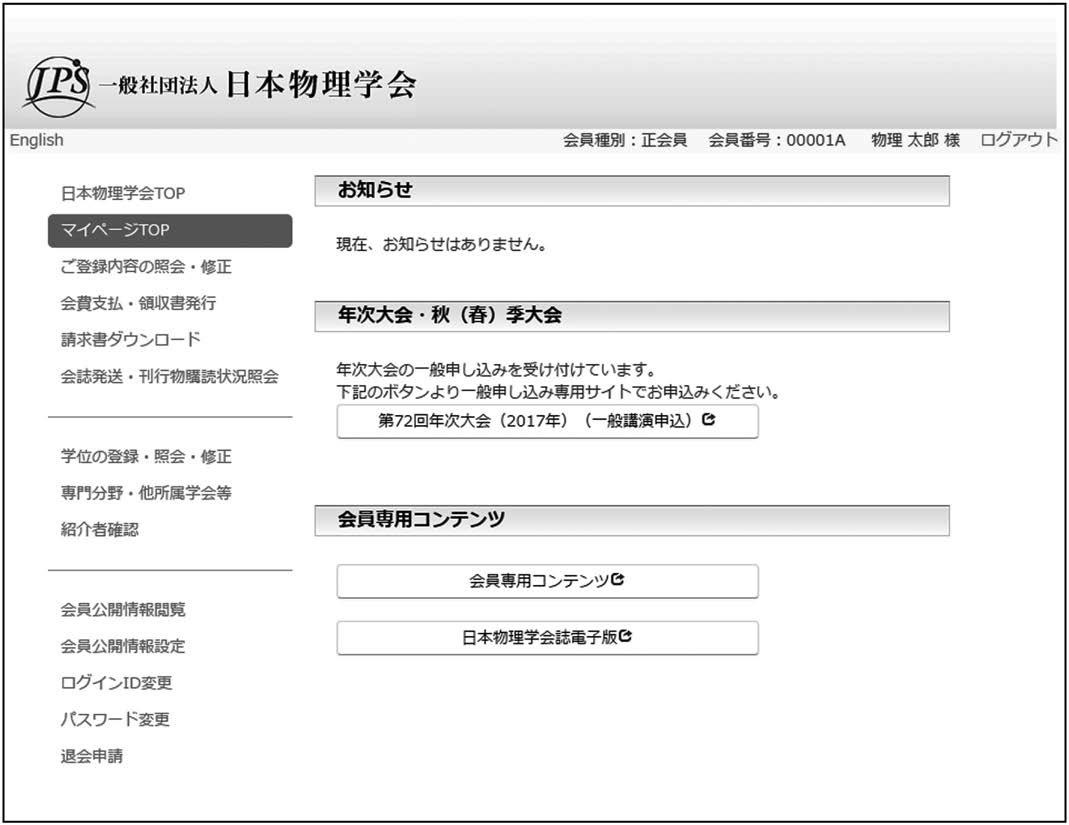Go to 専門分野・他所属学会等

[x=146, y=493]
